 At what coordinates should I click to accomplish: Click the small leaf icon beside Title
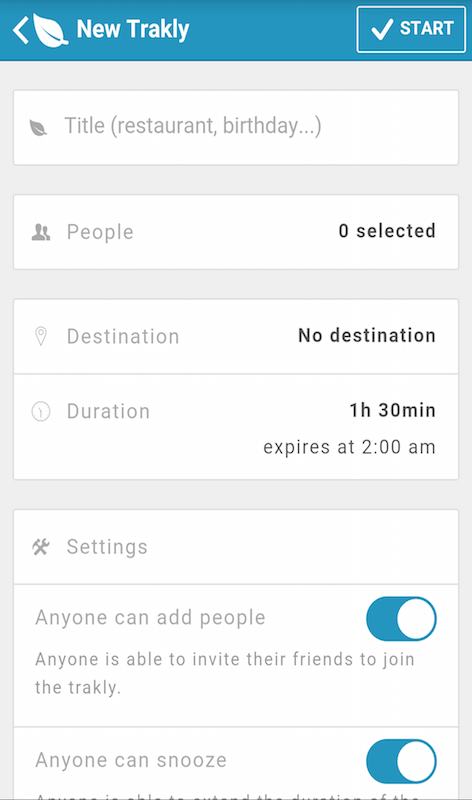point(38,128)
